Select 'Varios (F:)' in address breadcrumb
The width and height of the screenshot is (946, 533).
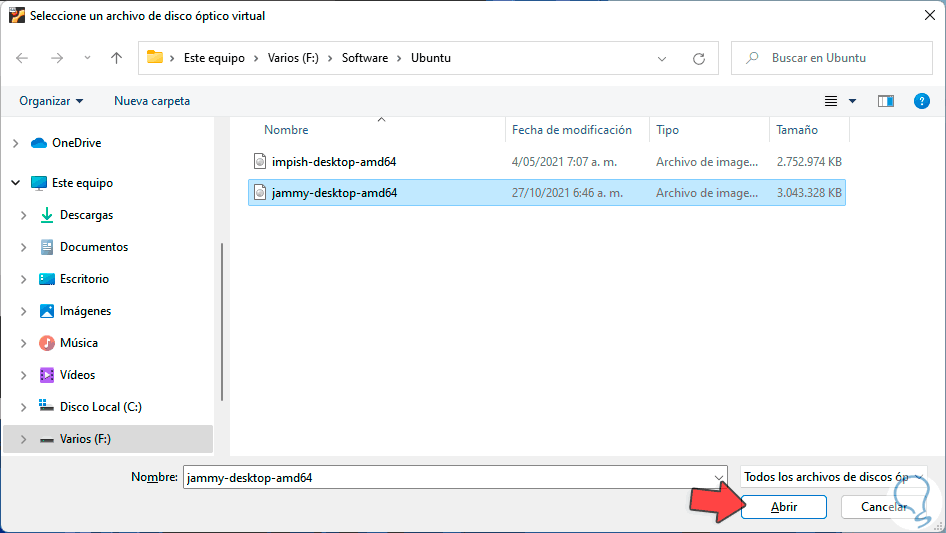(x=293, y=58)
